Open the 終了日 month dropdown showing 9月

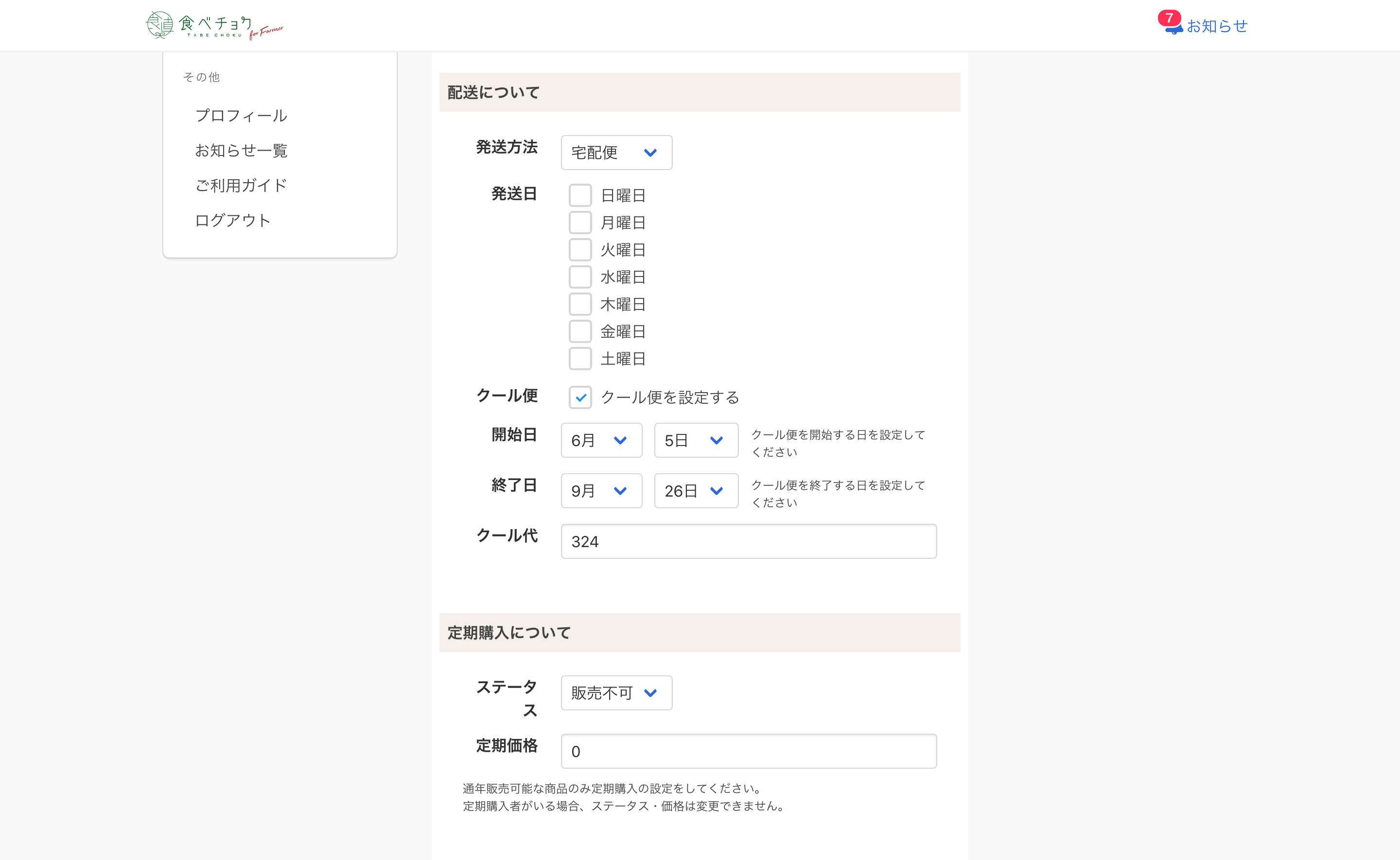click(601, 491)
